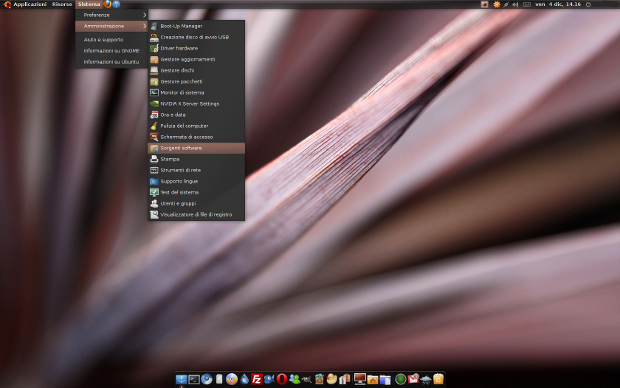Screen dimensions: 620x388
Task: Launch Pulizia del computer
Action: [197, 126]
